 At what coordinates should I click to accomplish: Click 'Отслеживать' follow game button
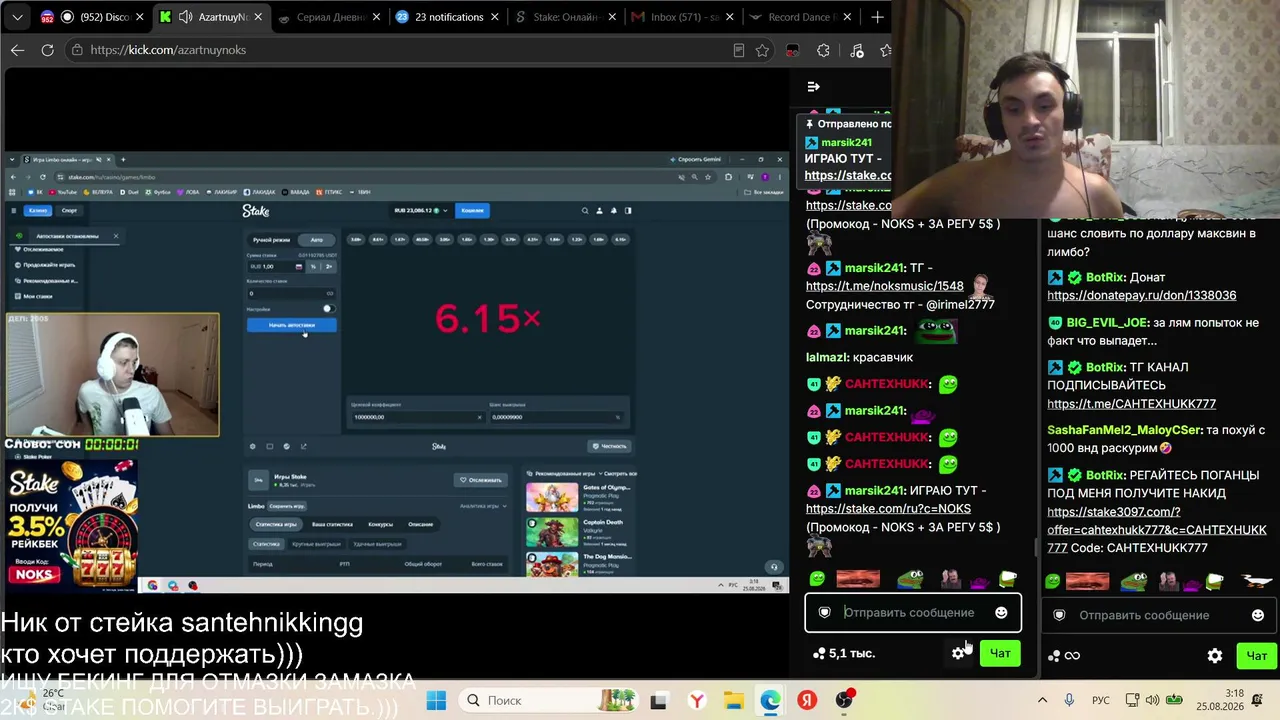(480, 480)
